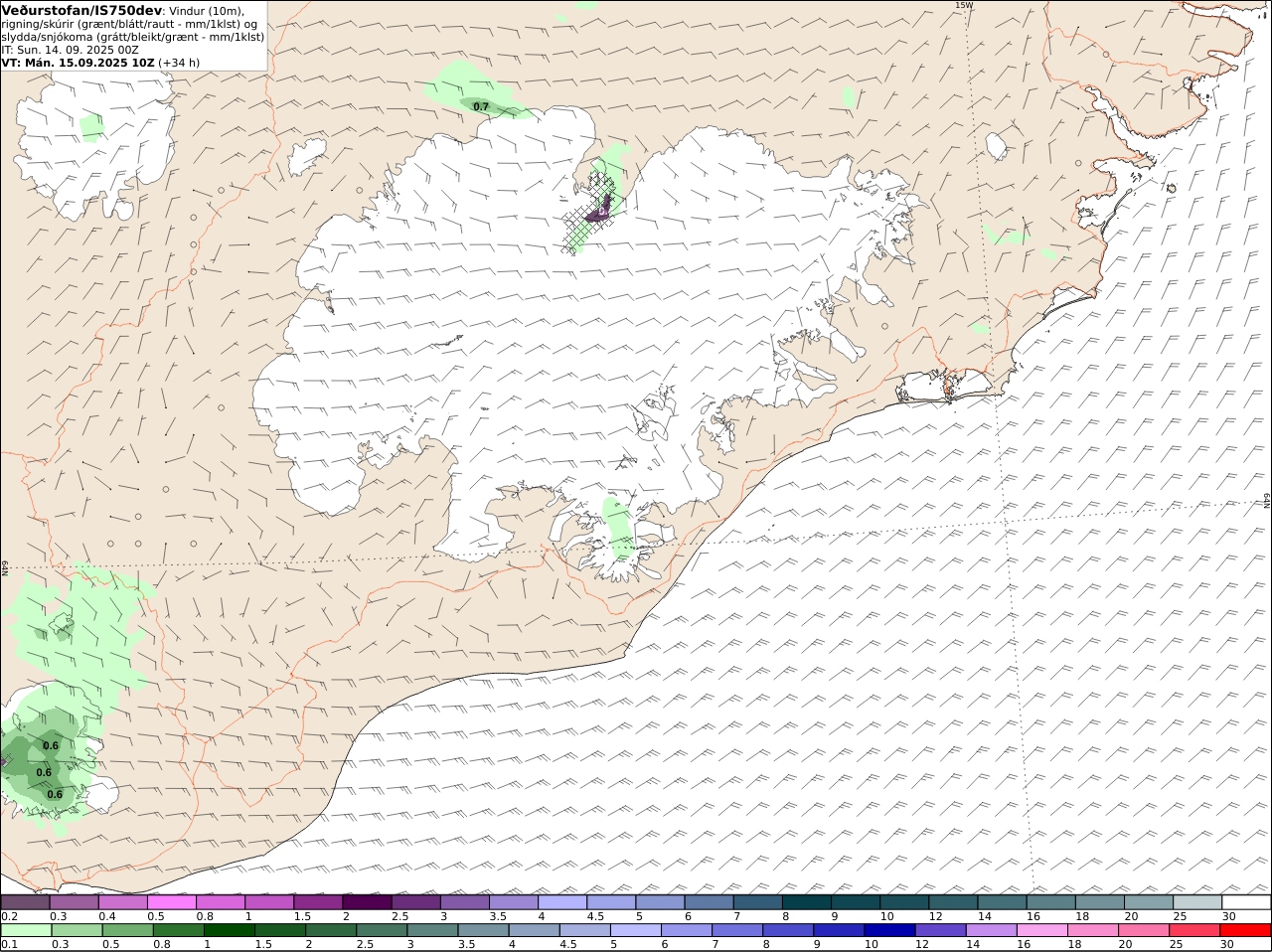Image resolution: width=1272 pixels, height=952 pixels.
Task: Click the '14' label in the upper legend row
Action: click(x=984, y=916)
